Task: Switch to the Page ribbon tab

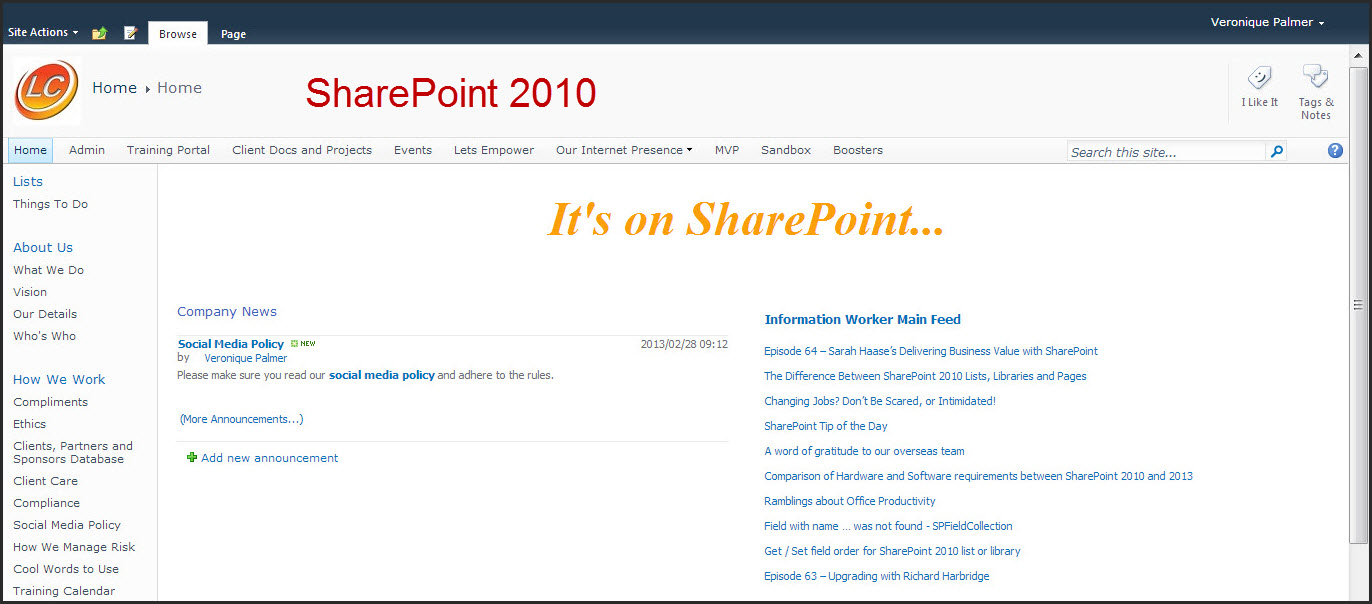Action: (x=233, y=34)
